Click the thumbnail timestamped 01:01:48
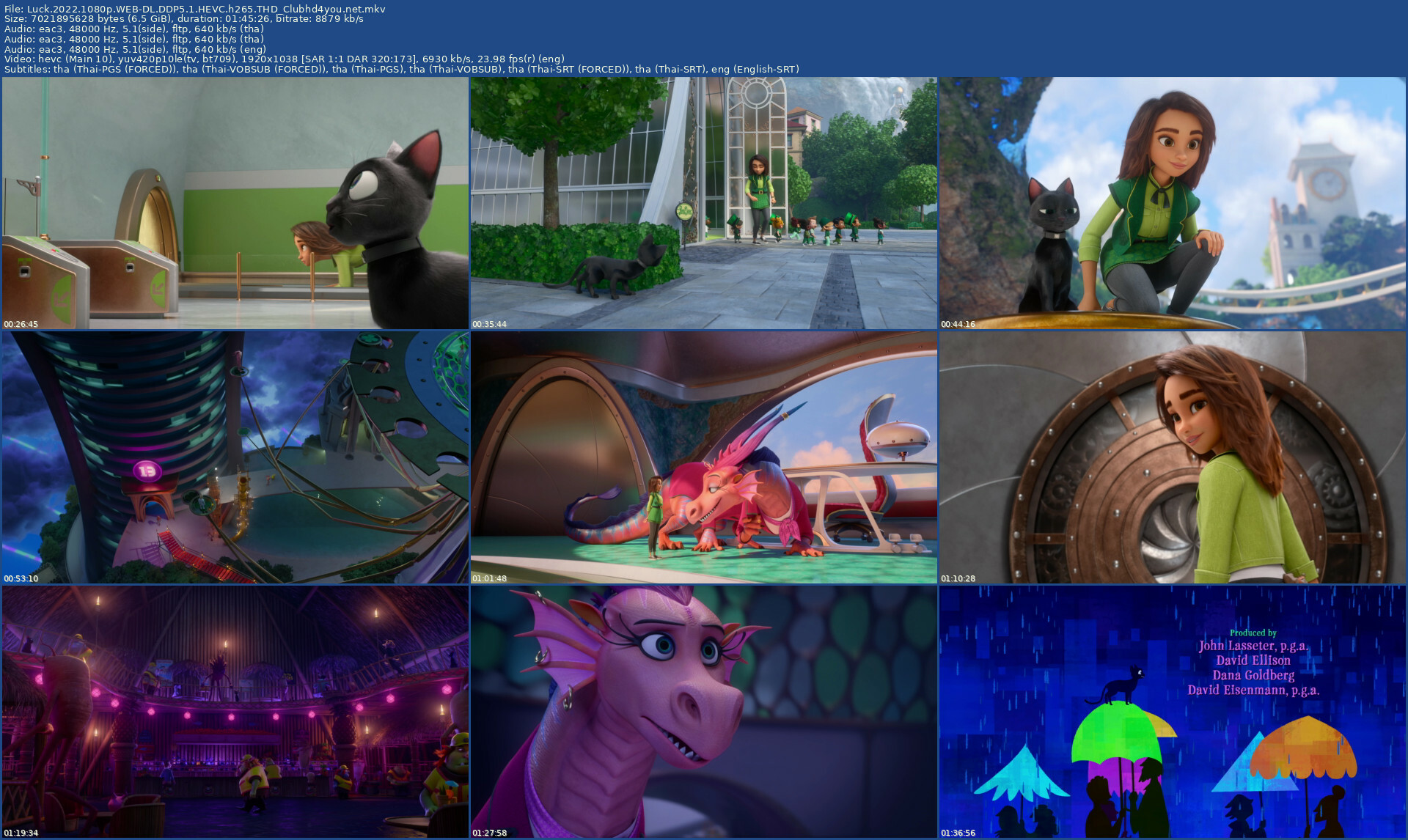The image size is (1408, 840). (x=704, y=457)
